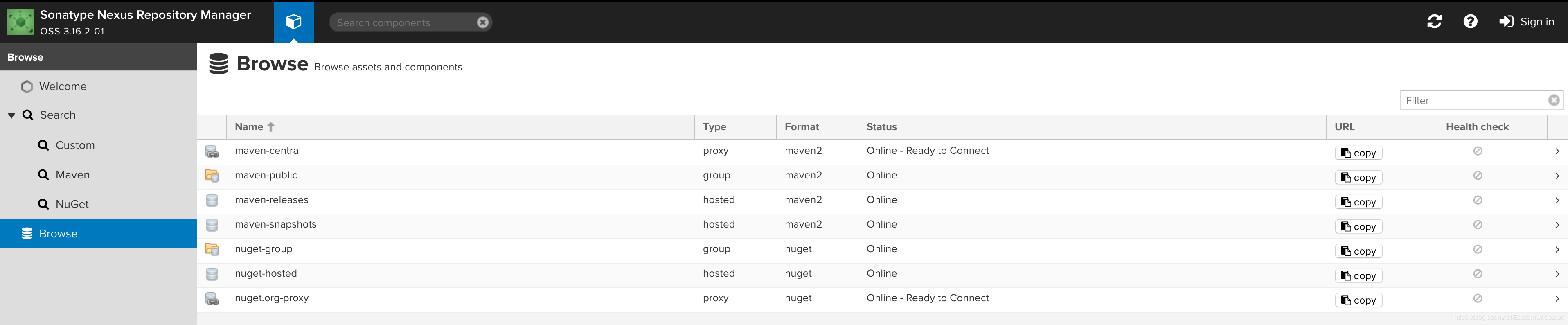This screenshot has height=325, width=1568.
Task: Select Browse in the sidebar
Action: pyautogui.click(x=99, y=233)
